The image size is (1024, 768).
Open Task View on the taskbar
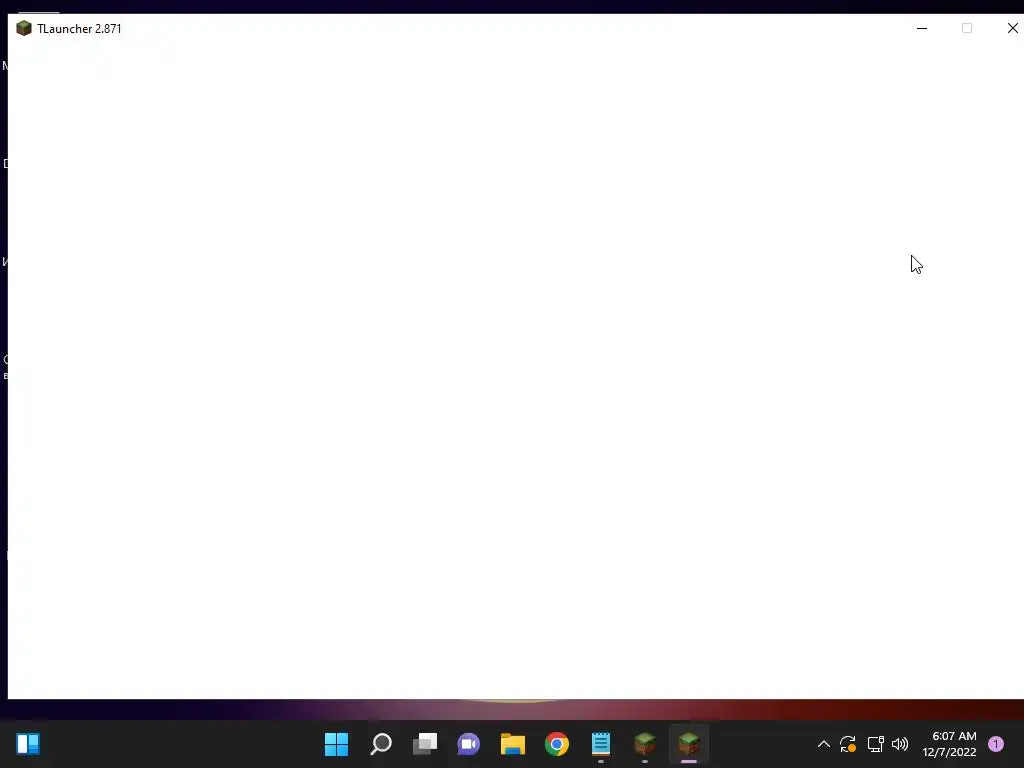pos(424,744)
